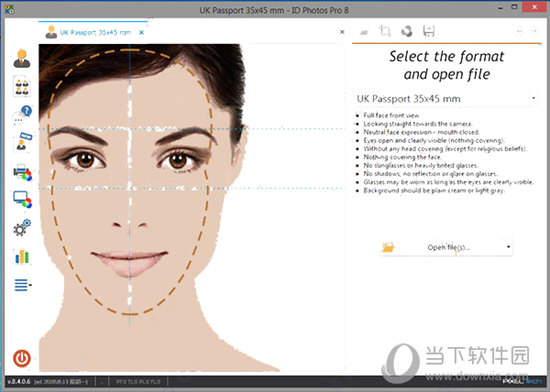This screenshot has width=550, height=392.
Task: Open the single ID photo module icon
Action: 22,59
